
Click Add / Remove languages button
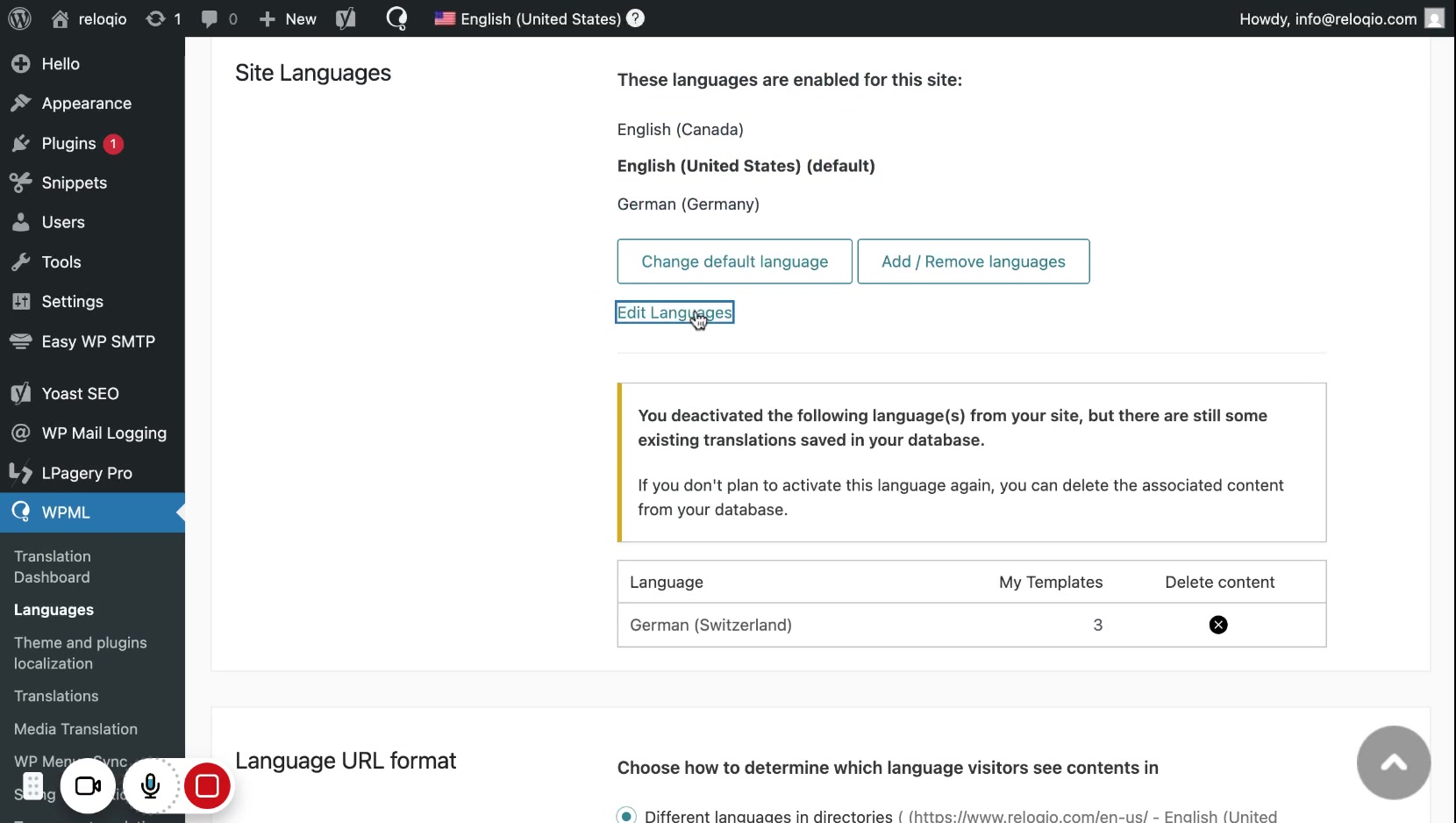(973, 261)
